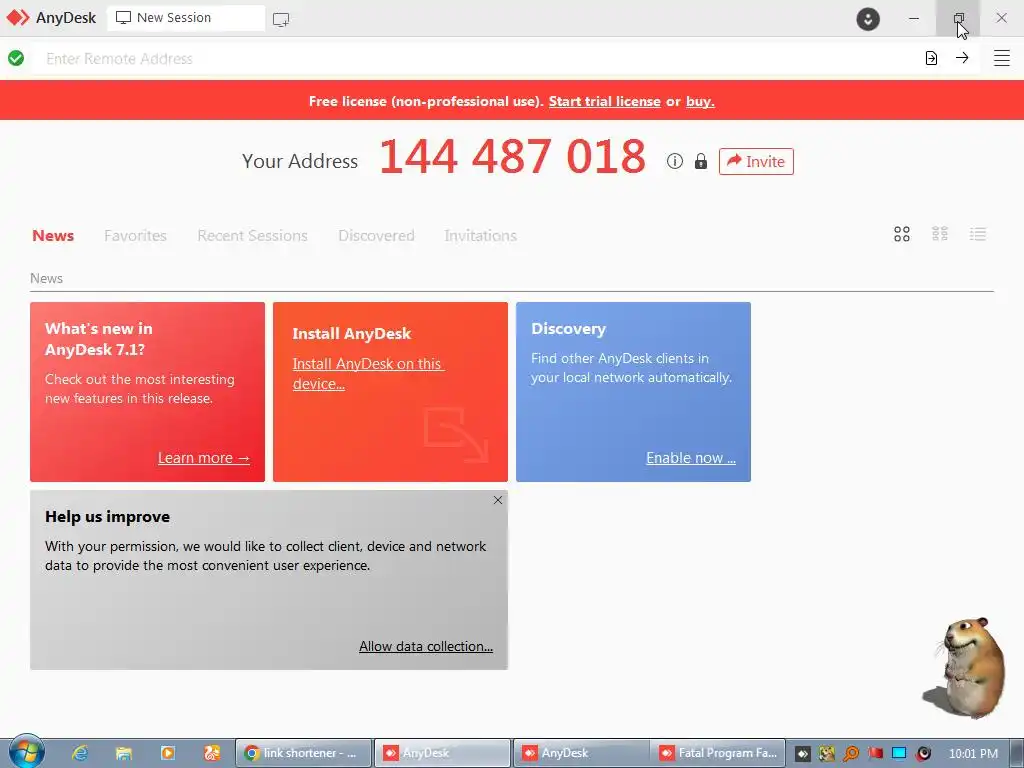Open the media player taskbar icon

tap(168, 753)
